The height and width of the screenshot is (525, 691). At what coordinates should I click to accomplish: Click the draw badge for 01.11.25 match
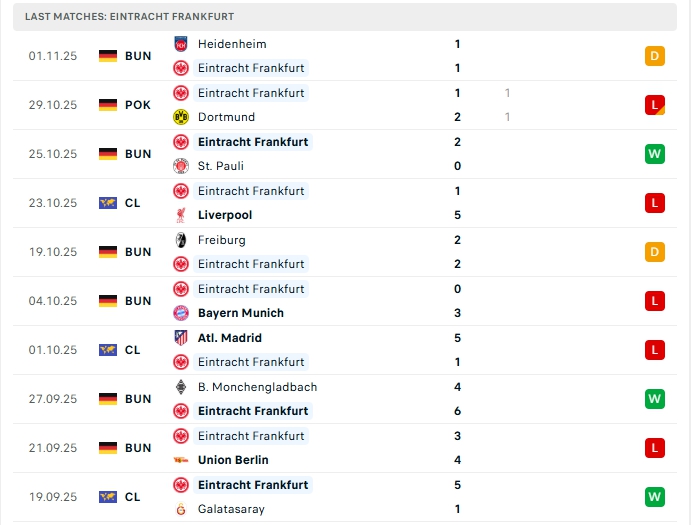click(x=655, y=56)
